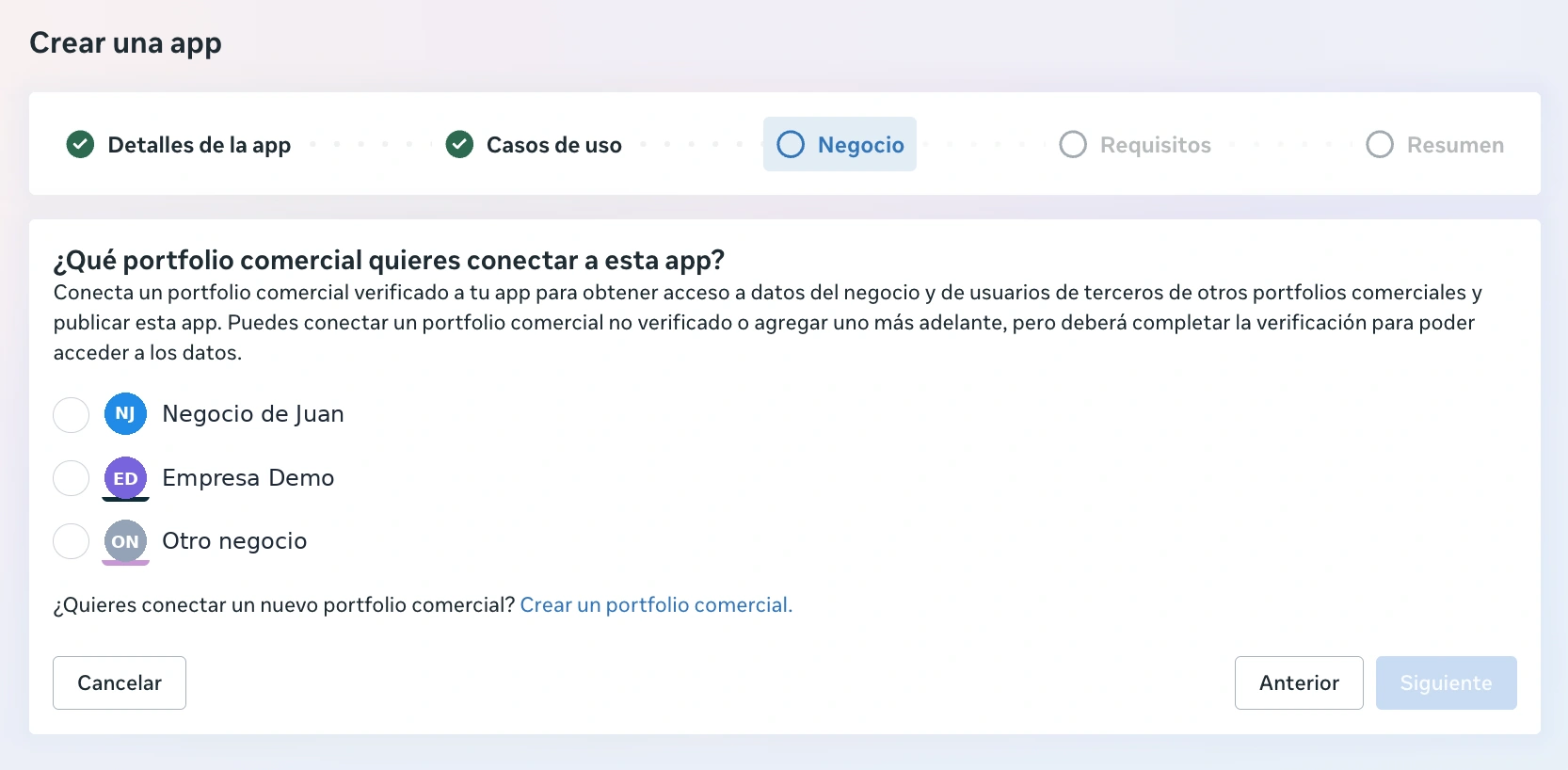The image size is (1568, 770).
Task: Continue with the Siguiente button
Action: pos(1447,682)
